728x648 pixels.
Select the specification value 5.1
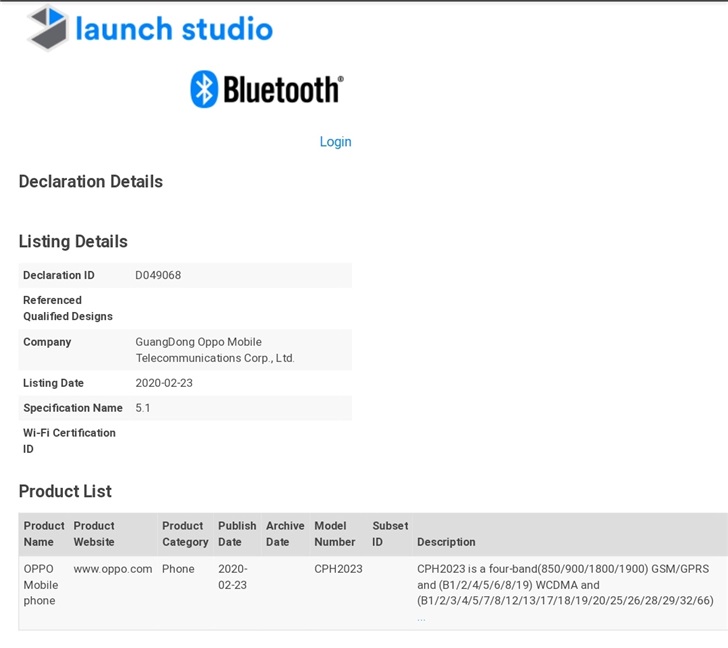tap(143, 408)
